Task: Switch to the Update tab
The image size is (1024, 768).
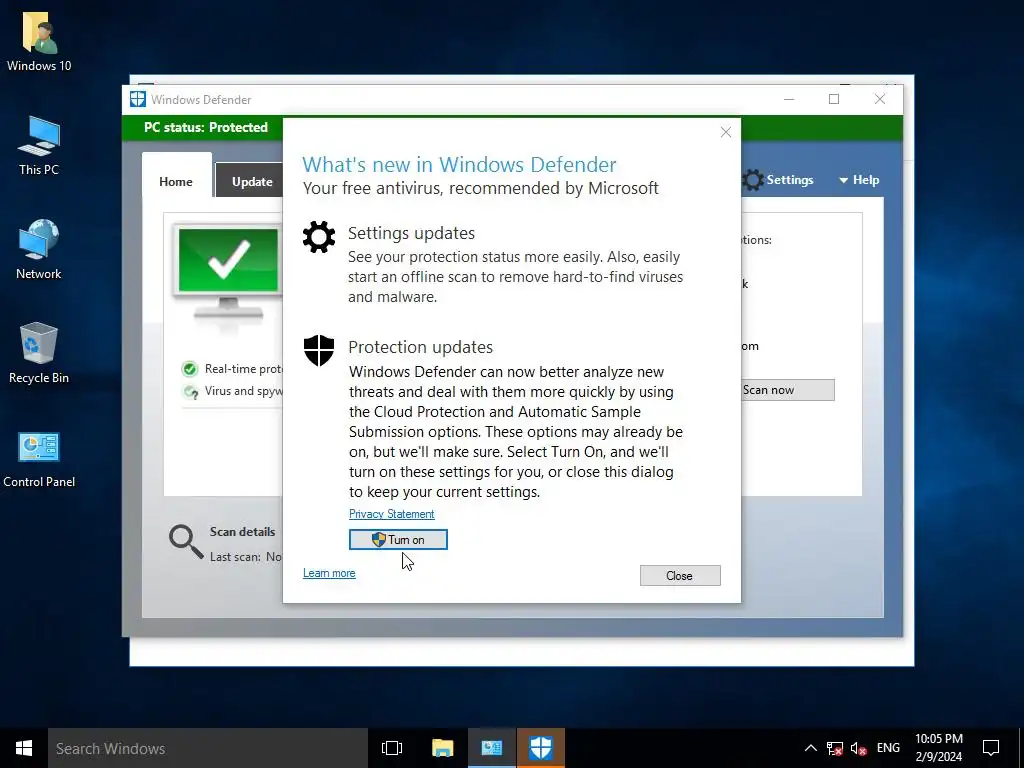Action: pos(251,182)
